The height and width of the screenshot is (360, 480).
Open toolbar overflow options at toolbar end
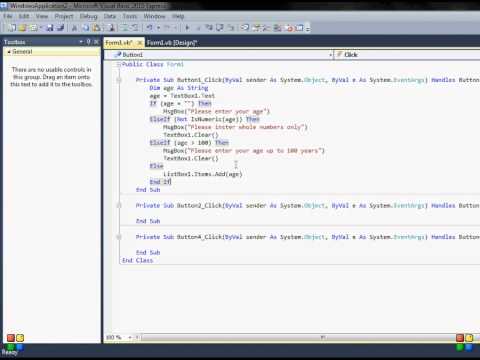pyautogui.click(x=308, y=29)
